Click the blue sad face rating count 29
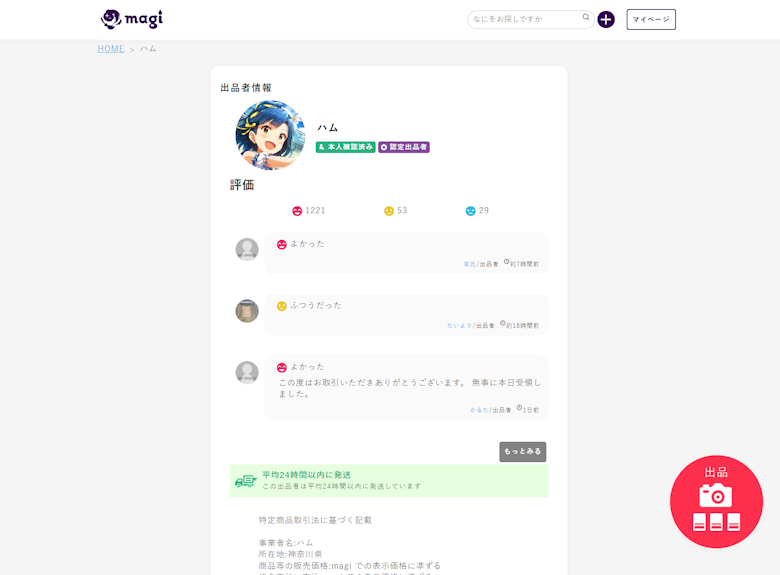This screenshot has height=575, width=780. pos(477,211)
